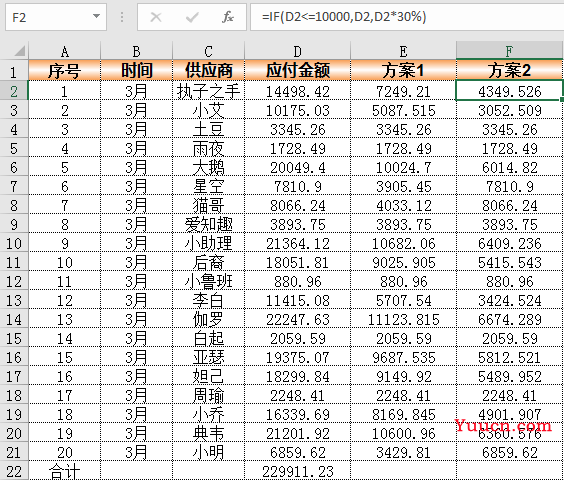Click the 序号 header cell
This screenshot has height=480, width=564.
65,70
